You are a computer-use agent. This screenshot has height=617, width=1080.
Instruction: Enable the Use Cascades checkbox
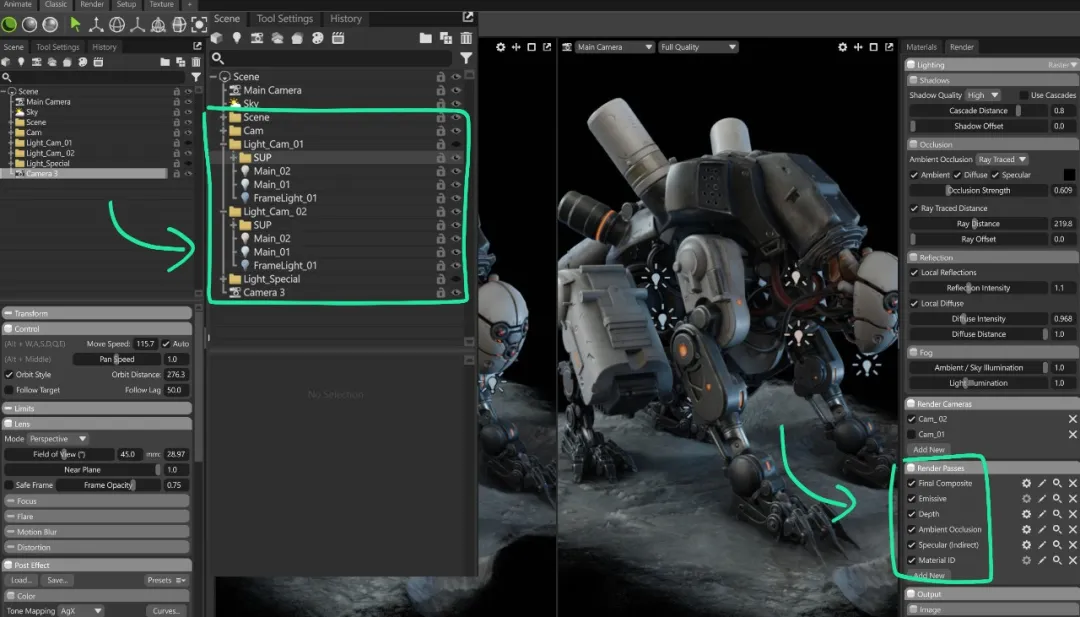[x=1023, y=95]
